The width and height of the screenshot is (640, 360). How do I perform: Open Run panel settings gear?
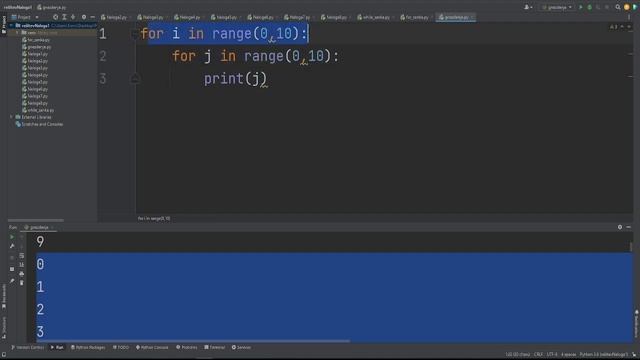(x=620, y=227)
